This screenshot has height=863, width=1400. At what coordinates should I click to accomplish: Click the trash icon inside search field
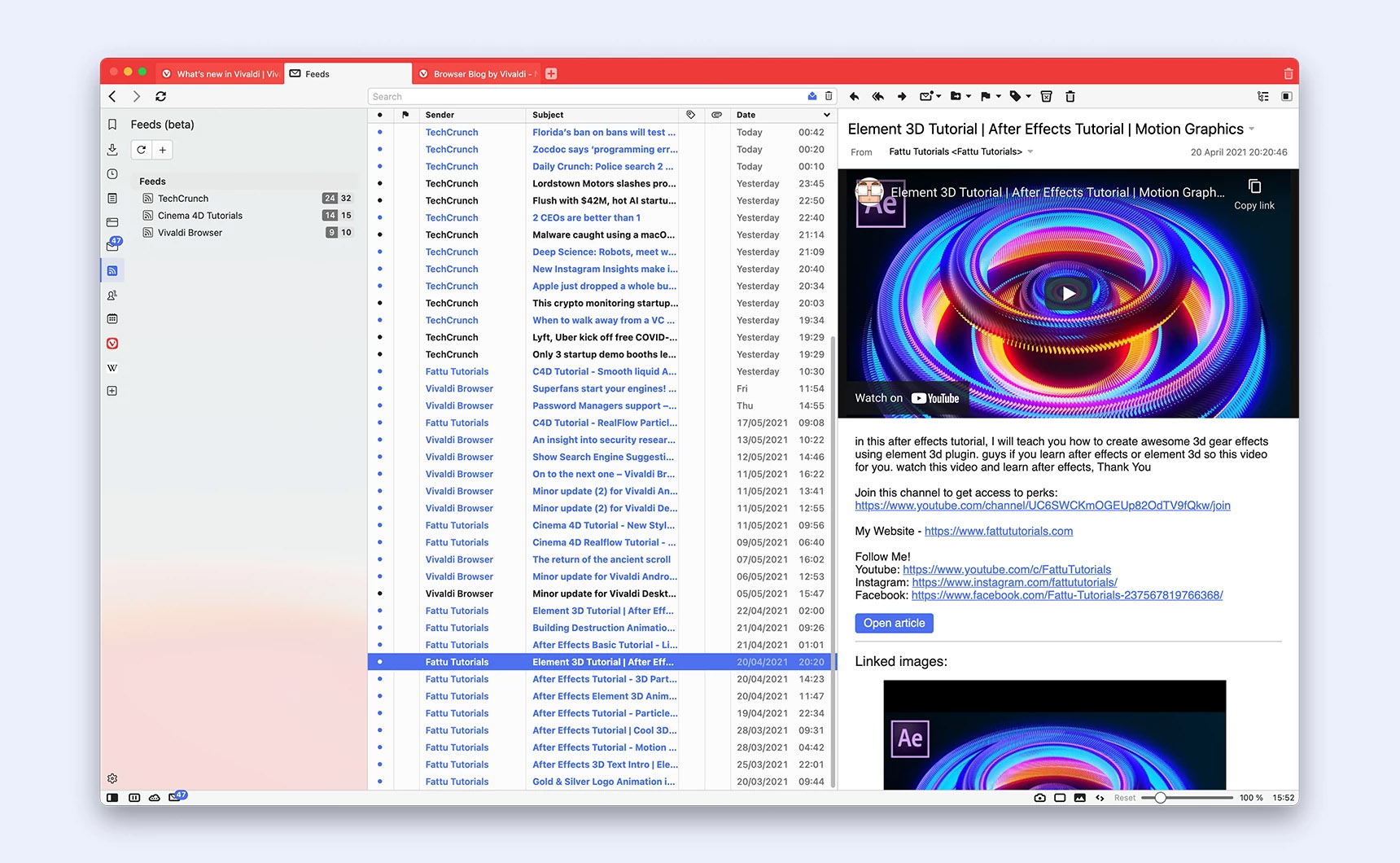tap(829, 96)
